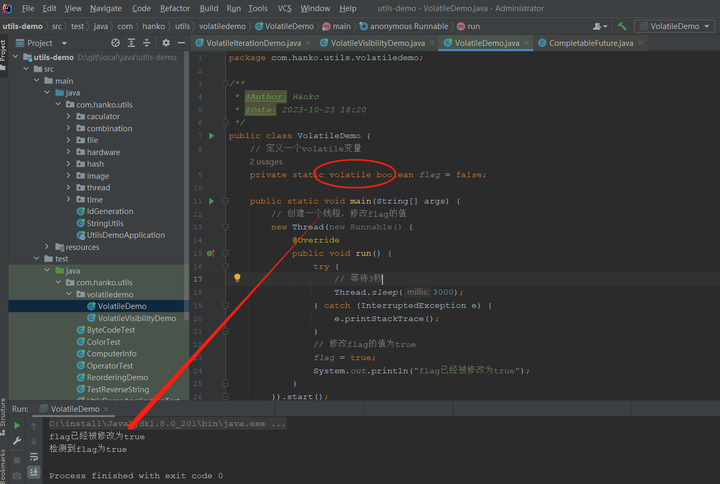The image size is (720, 484).
Task: Switch to VolatileVisibilityDemo.java tab
Action: (x=377, y=43)
